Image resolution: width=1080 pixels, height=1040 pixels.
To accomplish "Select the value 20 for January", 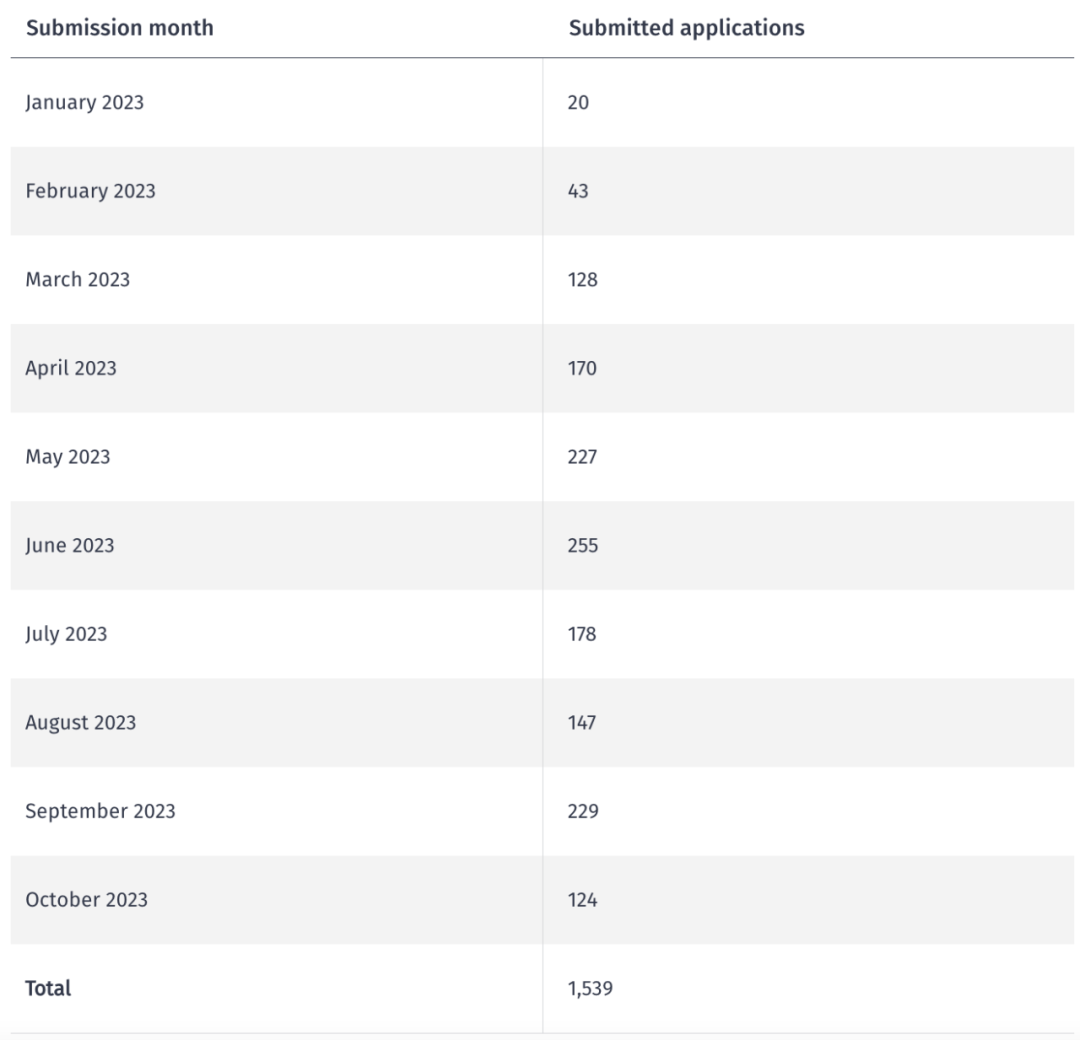I will click(x=579, y=103).
